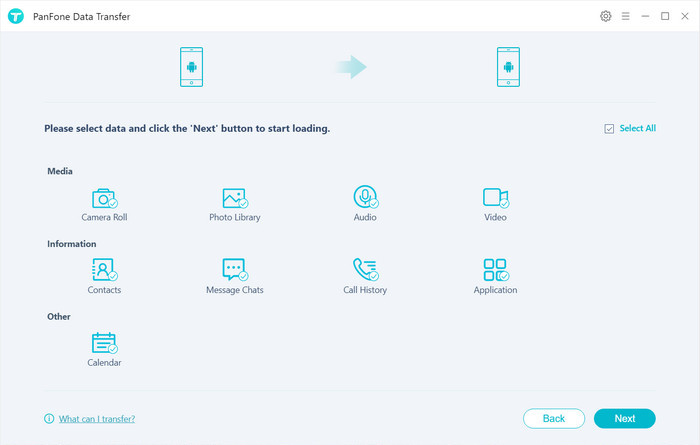Open settings via the gear icon
The image size is (700, 445).
click(605, 16)
